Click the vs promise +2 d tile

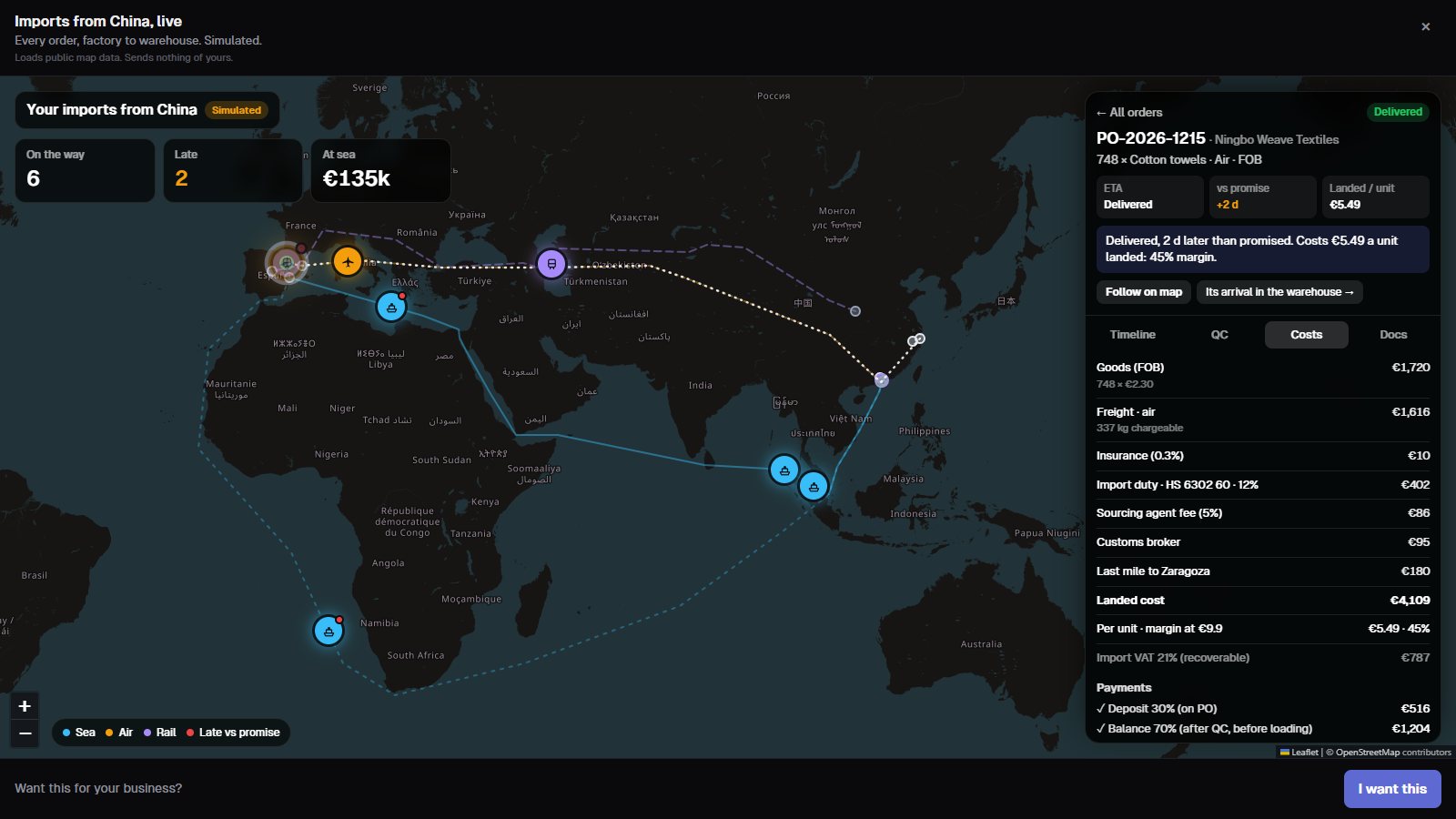[1262, 197]
